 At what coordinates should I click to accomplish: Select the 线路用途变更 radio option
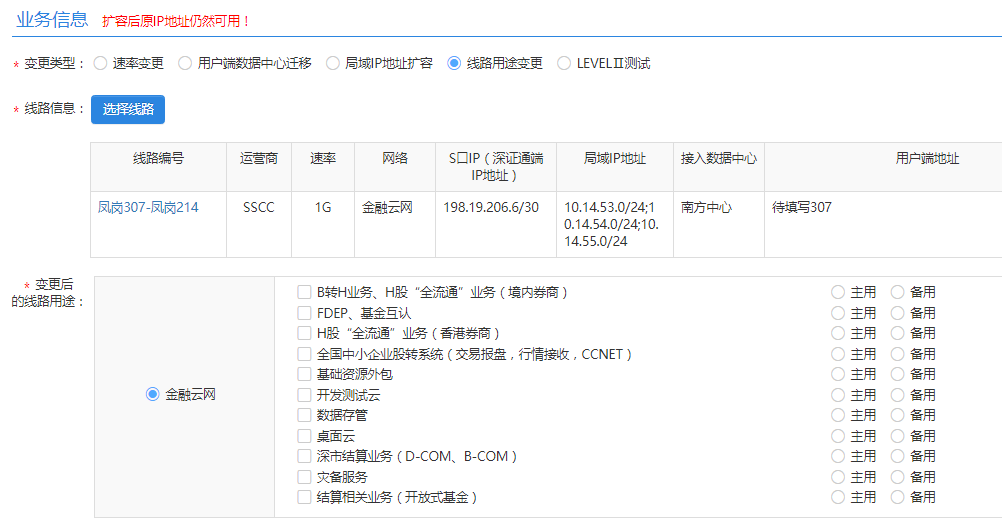tap(454, 63)
